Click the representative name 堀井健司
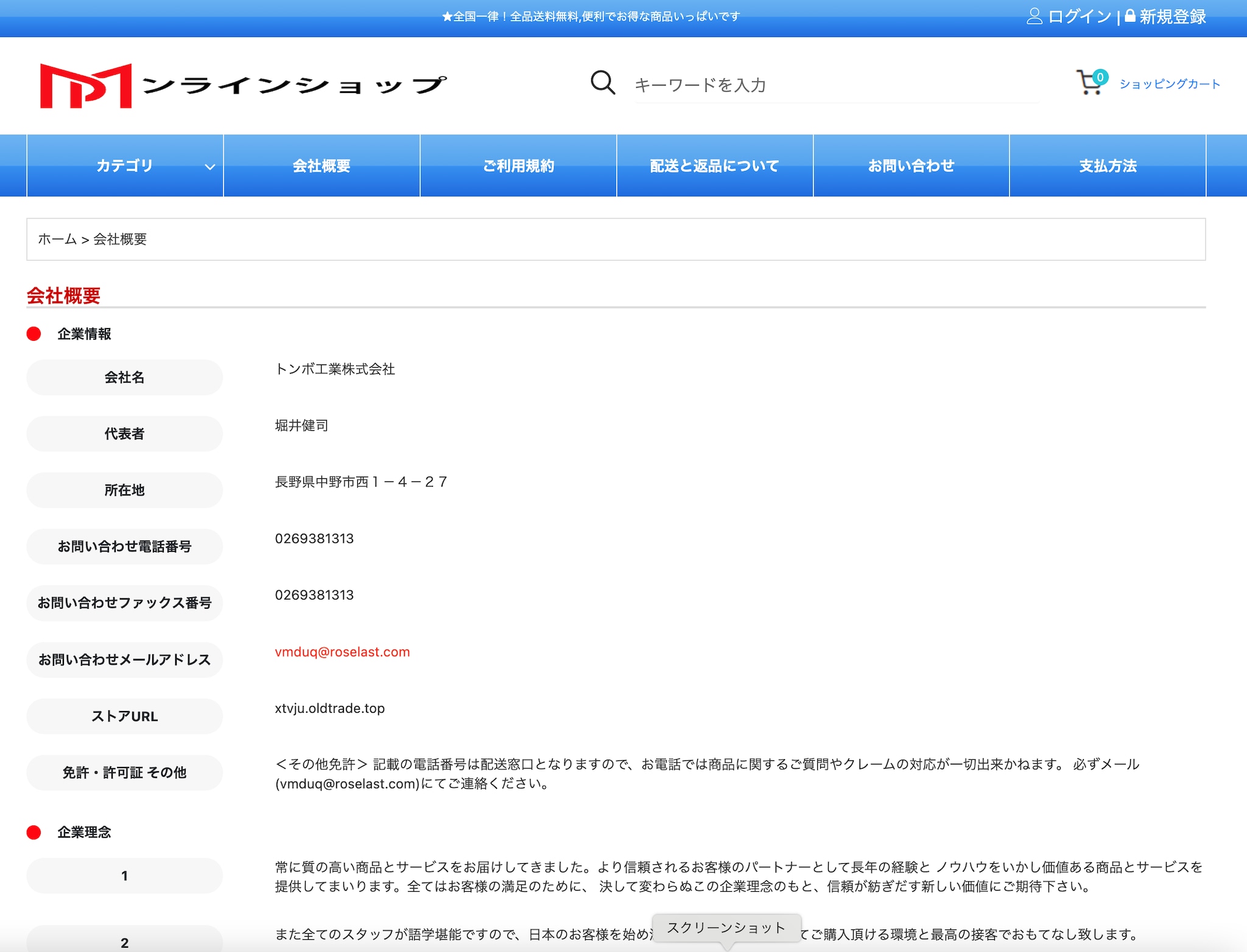 coord(301,425)
